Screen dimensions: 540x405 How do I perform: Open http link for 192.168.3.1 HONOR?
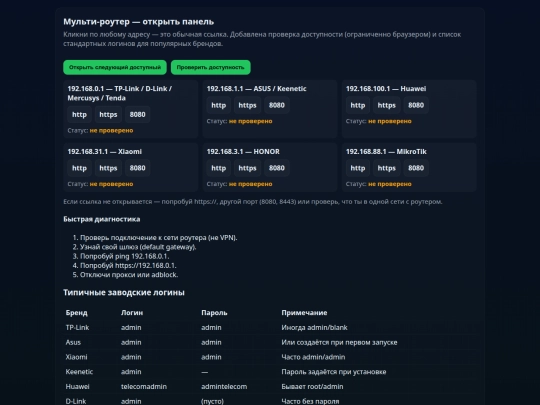[218, 168]
